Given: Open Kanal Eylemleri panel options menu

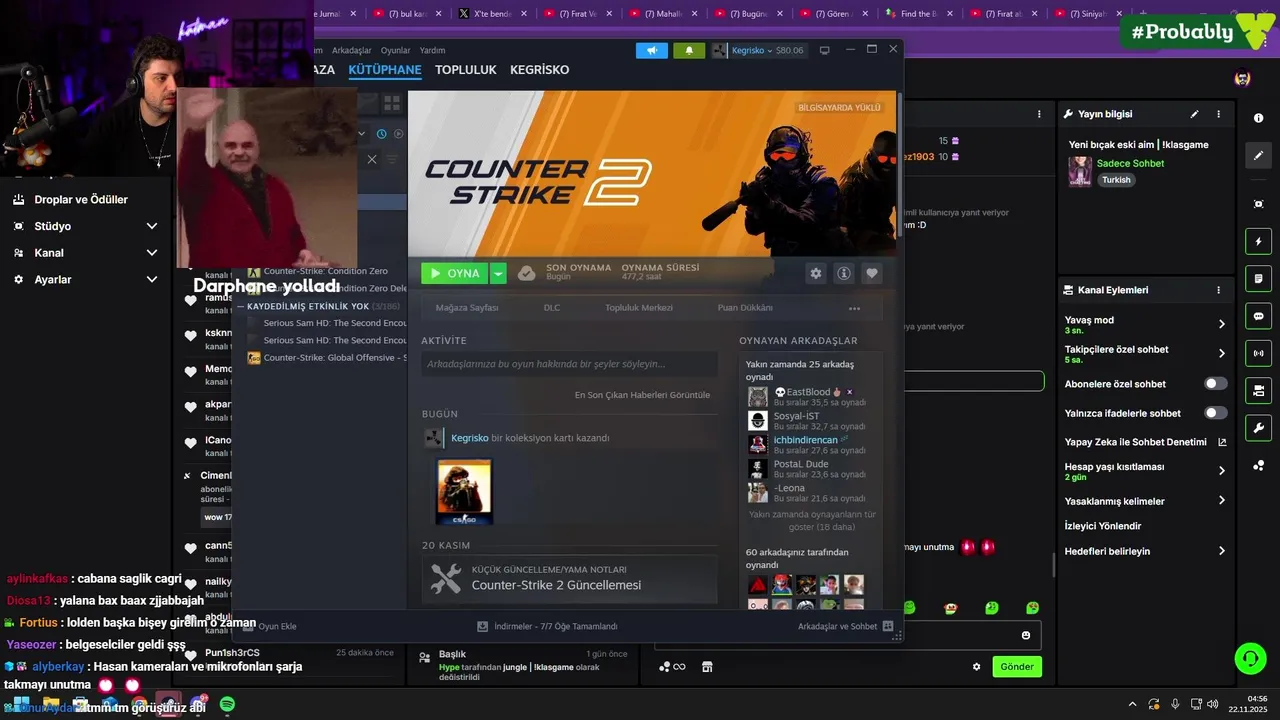Looking at the screenshot, I should pos(1218,290).
